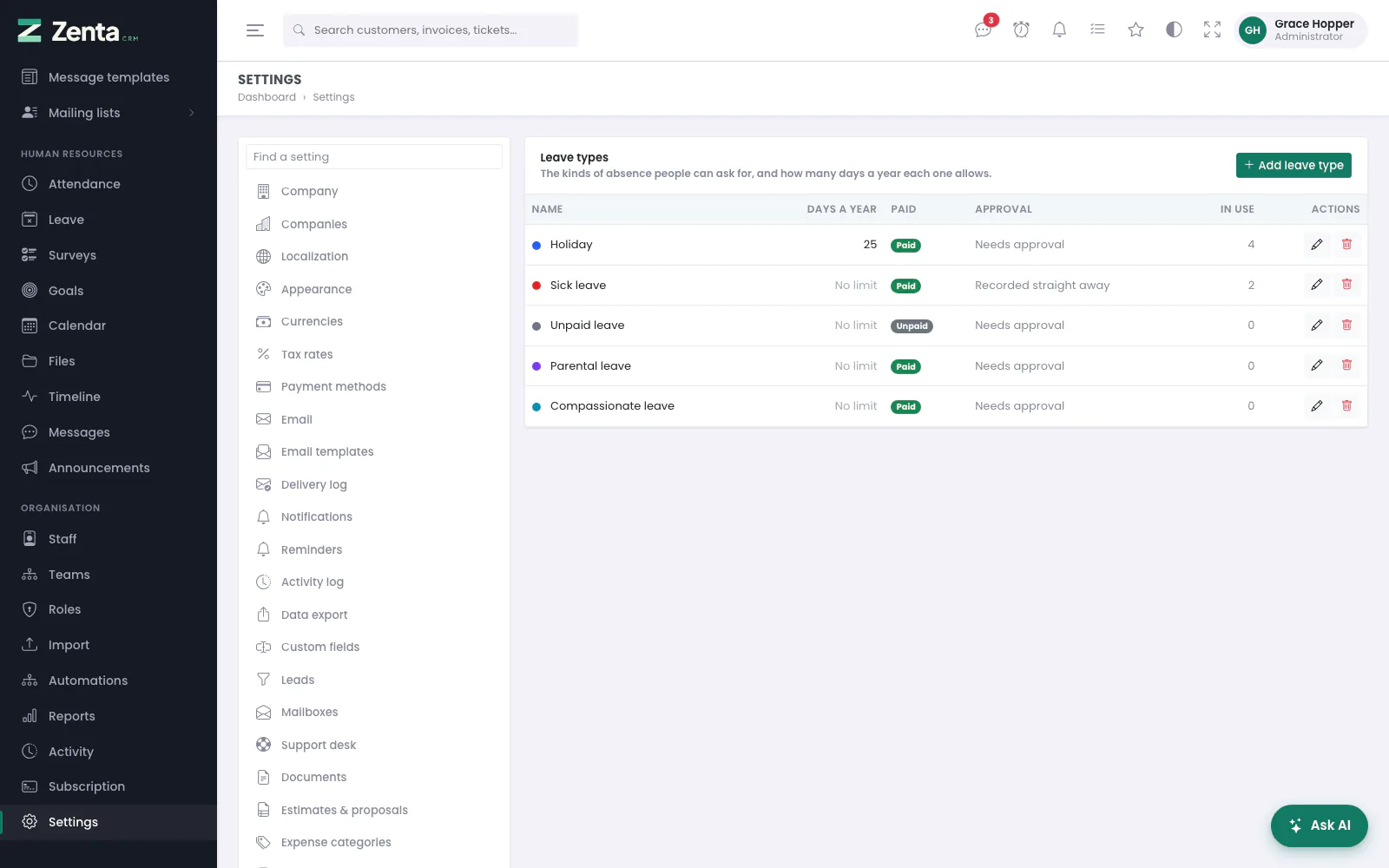Select Tax rates settings section
This screenshot has width=1389, height=868.
pos(374,354)
